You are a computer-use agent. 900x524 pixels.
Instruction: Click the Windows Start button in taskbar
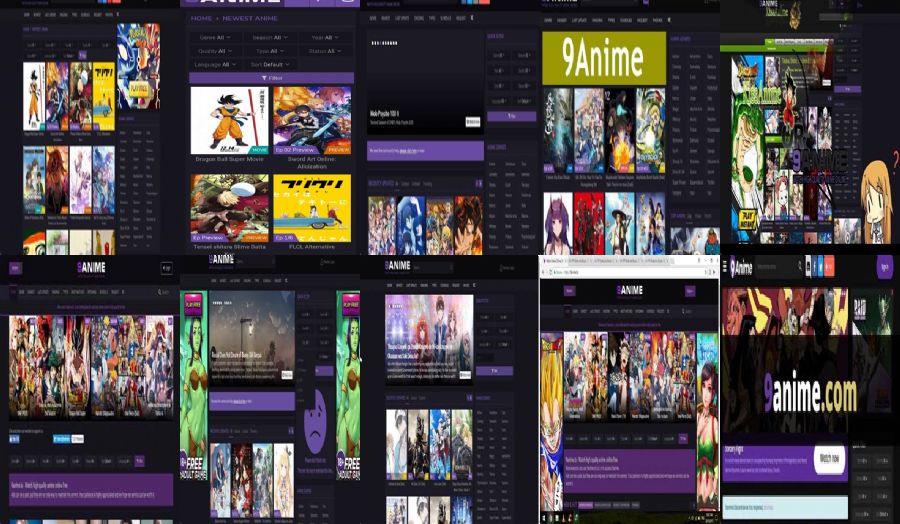point(545,518)
